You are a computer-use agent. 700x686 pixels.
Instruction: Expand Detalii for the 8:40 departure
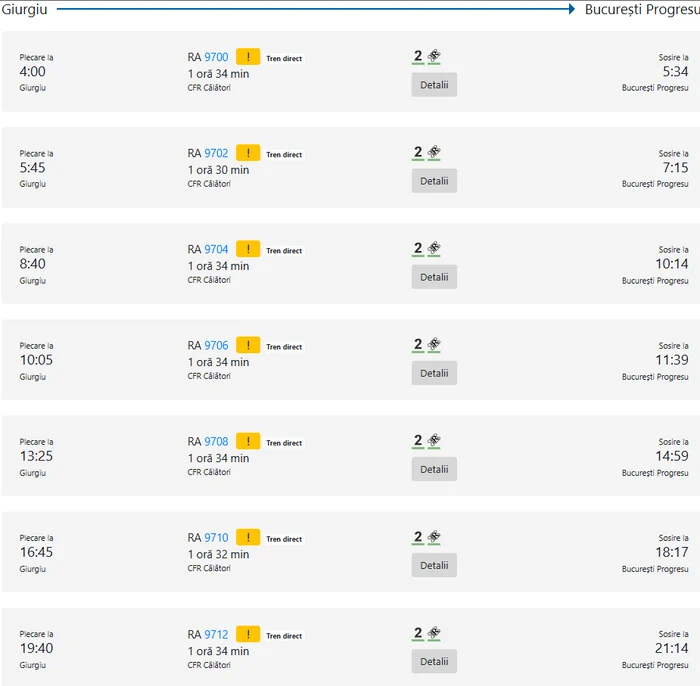click(434, 277)
